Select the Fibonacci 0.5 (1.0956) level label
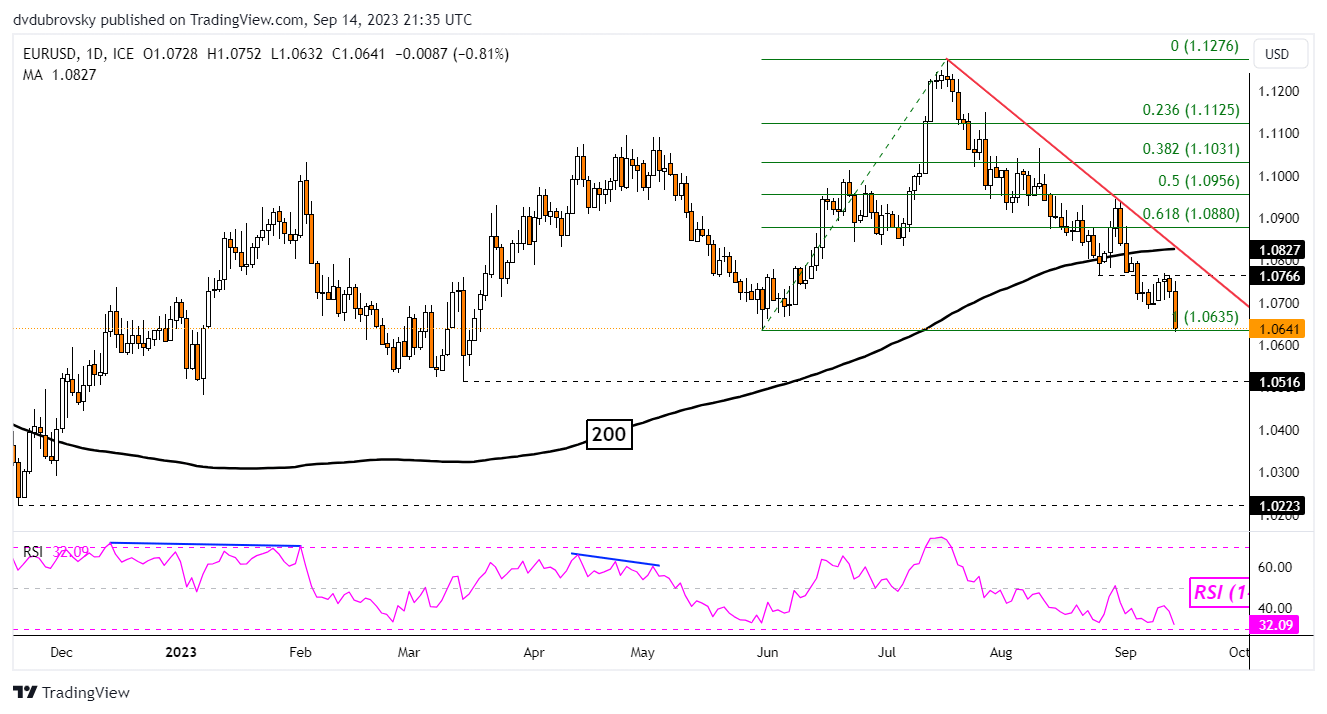Screen dimensions: 1327x714 [x=1198, y=181]
